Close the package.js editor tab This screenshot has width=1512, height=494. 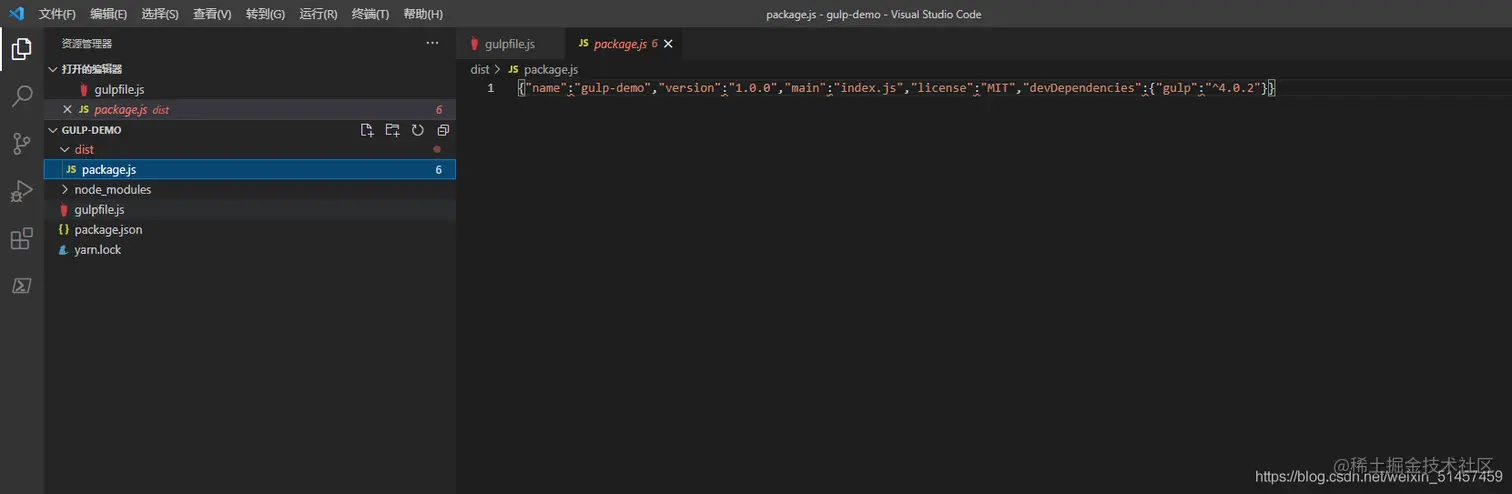(x=668, y=44)
